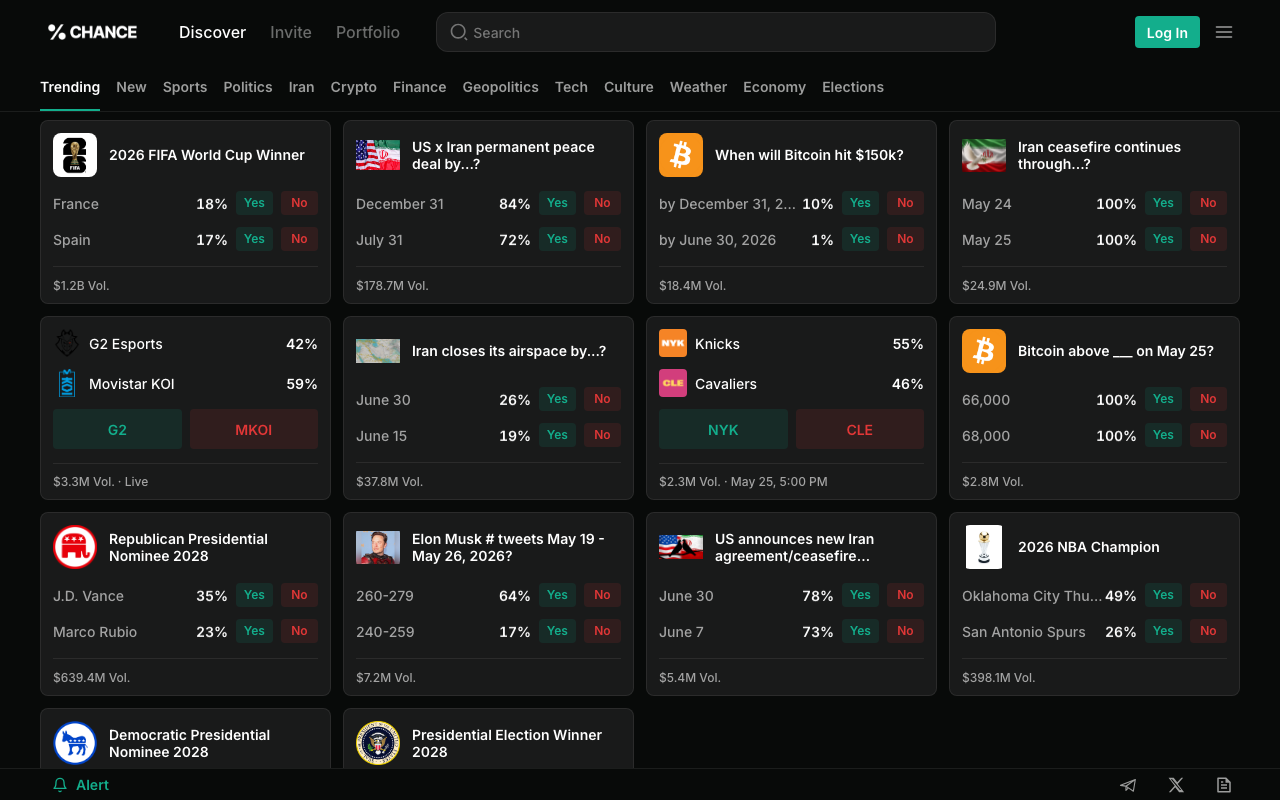Image resolution: width=1280 pixels, height=800 pixels.
Task: Click '$178.7M Vol.' text
Action: (x=392, y=285)
